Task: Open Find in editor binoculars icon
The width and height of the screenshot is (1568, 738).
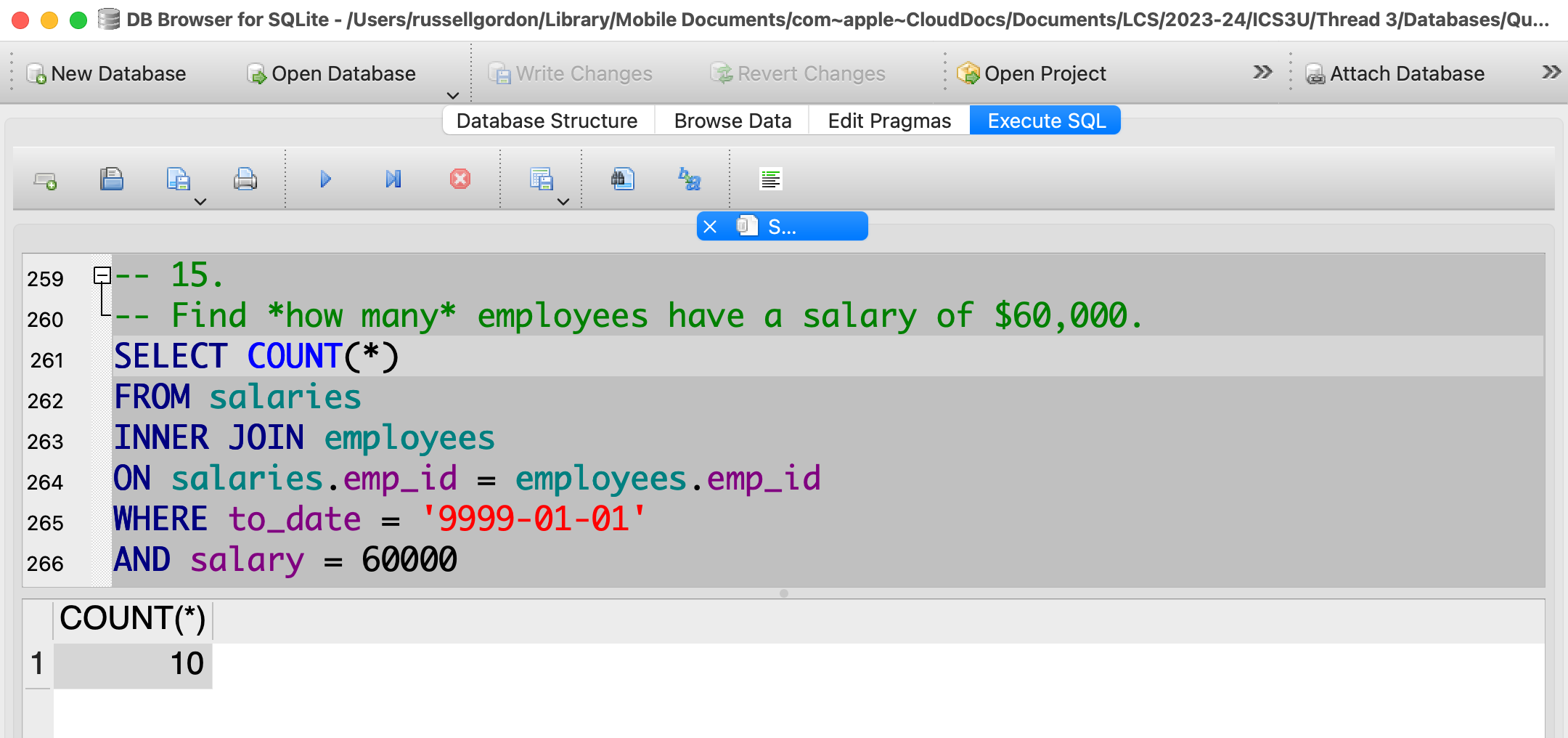Action: 622,179
